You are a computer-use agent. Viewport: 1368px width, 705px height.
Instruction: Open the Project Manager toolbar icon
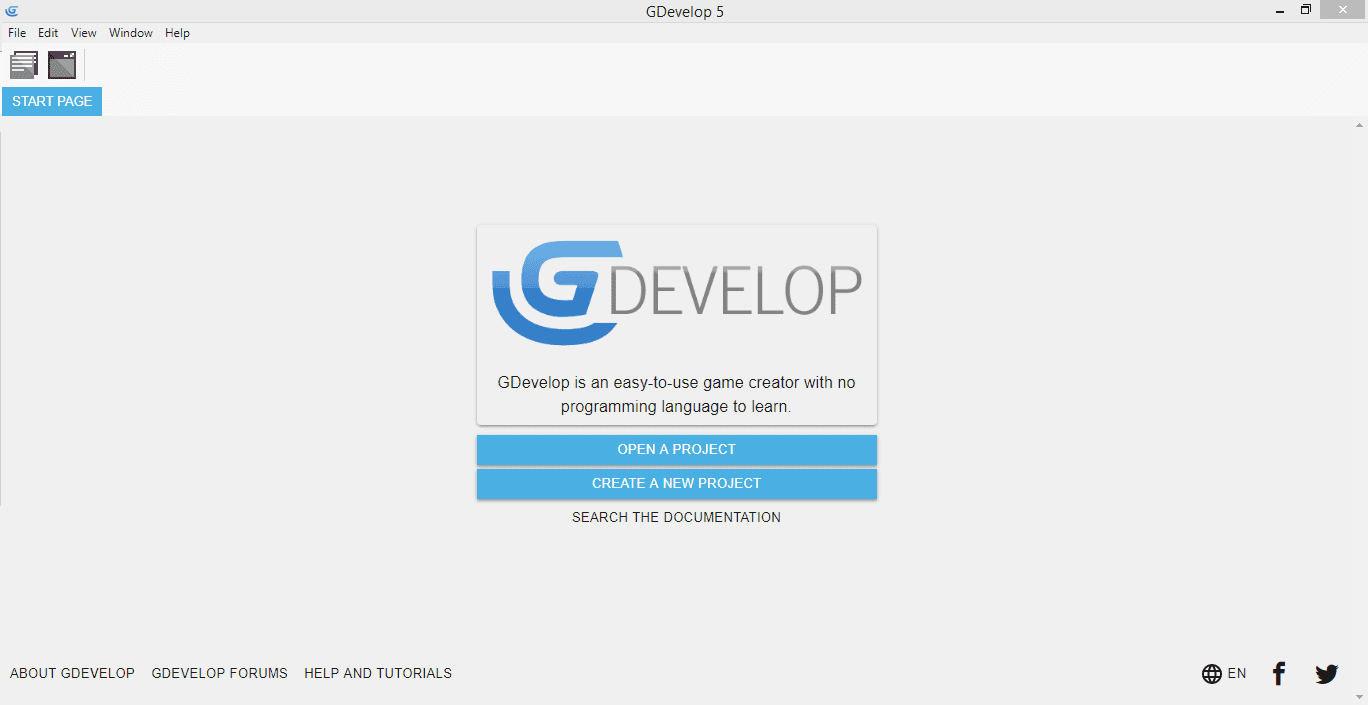[24, 66]
